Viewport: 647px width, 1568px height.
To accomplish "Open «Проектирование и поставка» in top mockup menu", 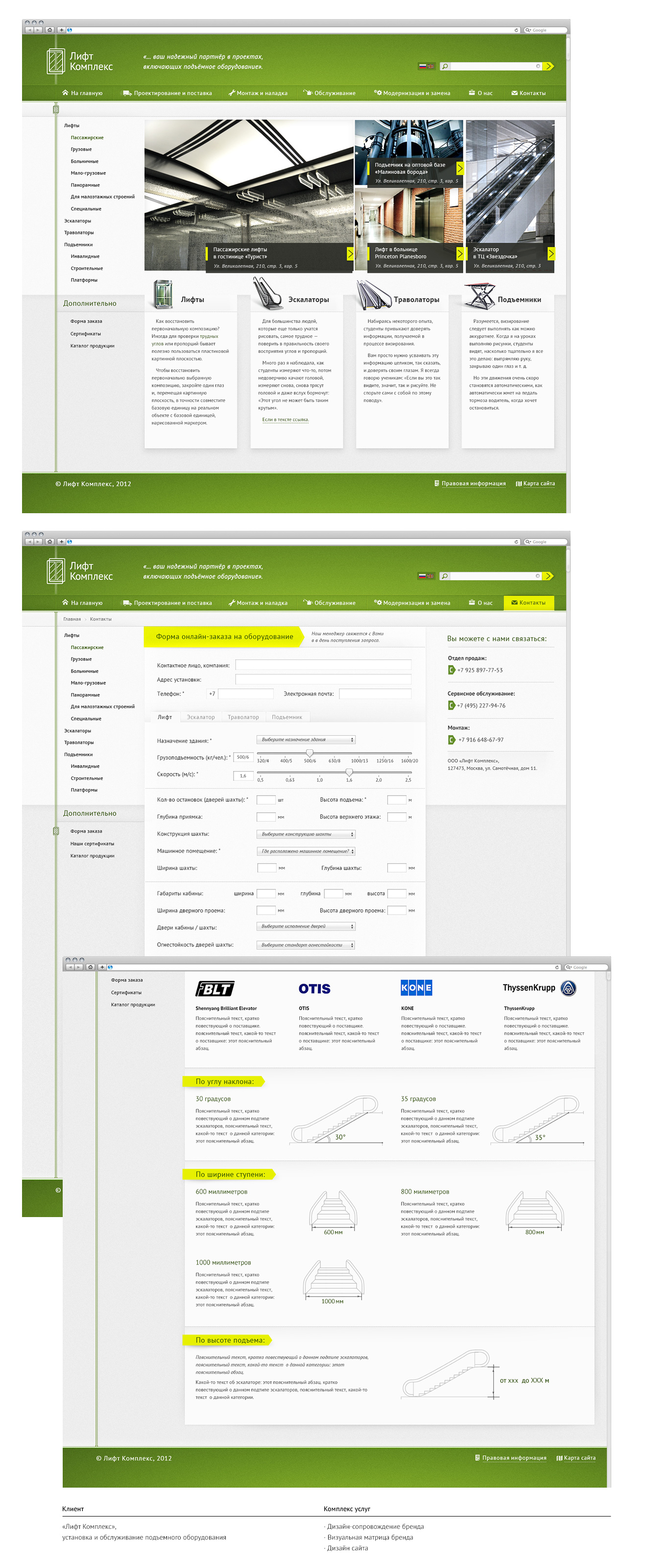I will (x=167, y=93).
